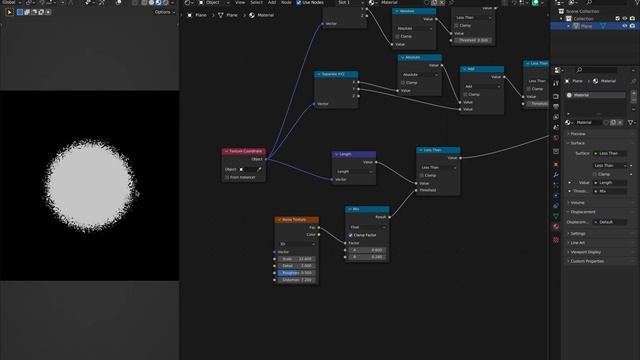The image size is (640, 360).
Task: Open the Output properties tab icon
Action: pos(556,107)
